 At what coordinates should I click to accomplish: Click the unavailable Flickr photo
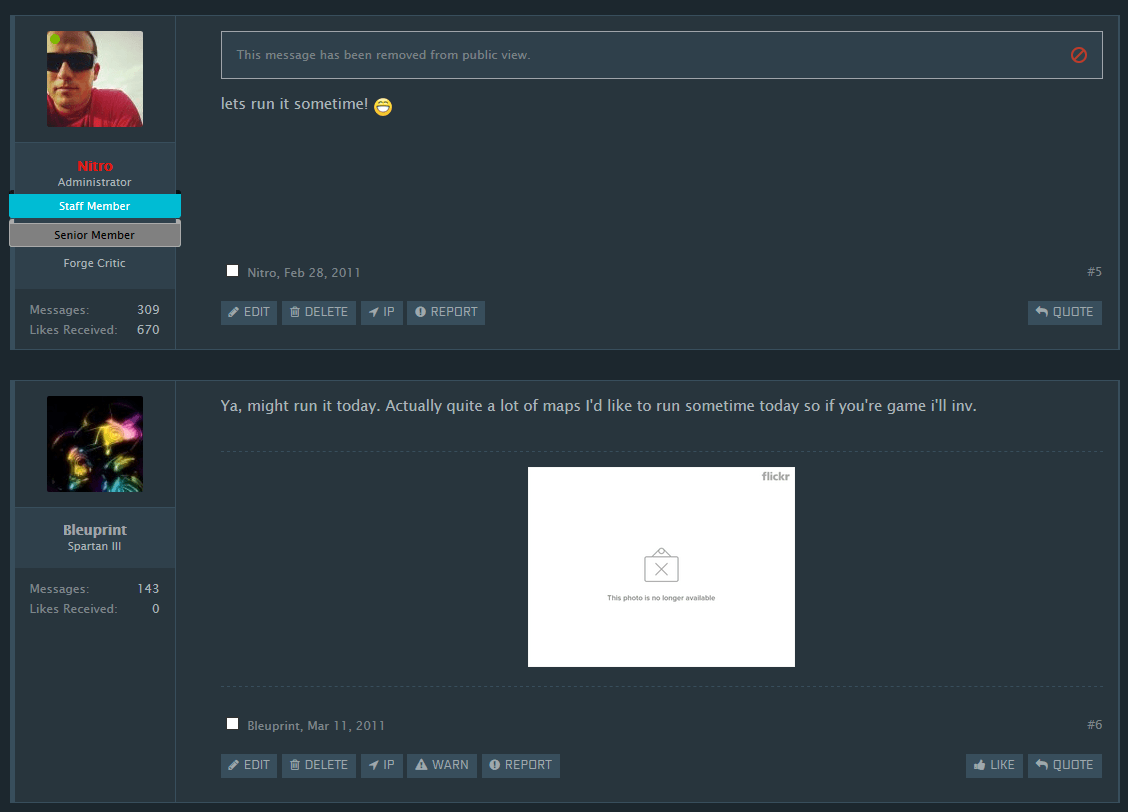[x=661, y=567]
